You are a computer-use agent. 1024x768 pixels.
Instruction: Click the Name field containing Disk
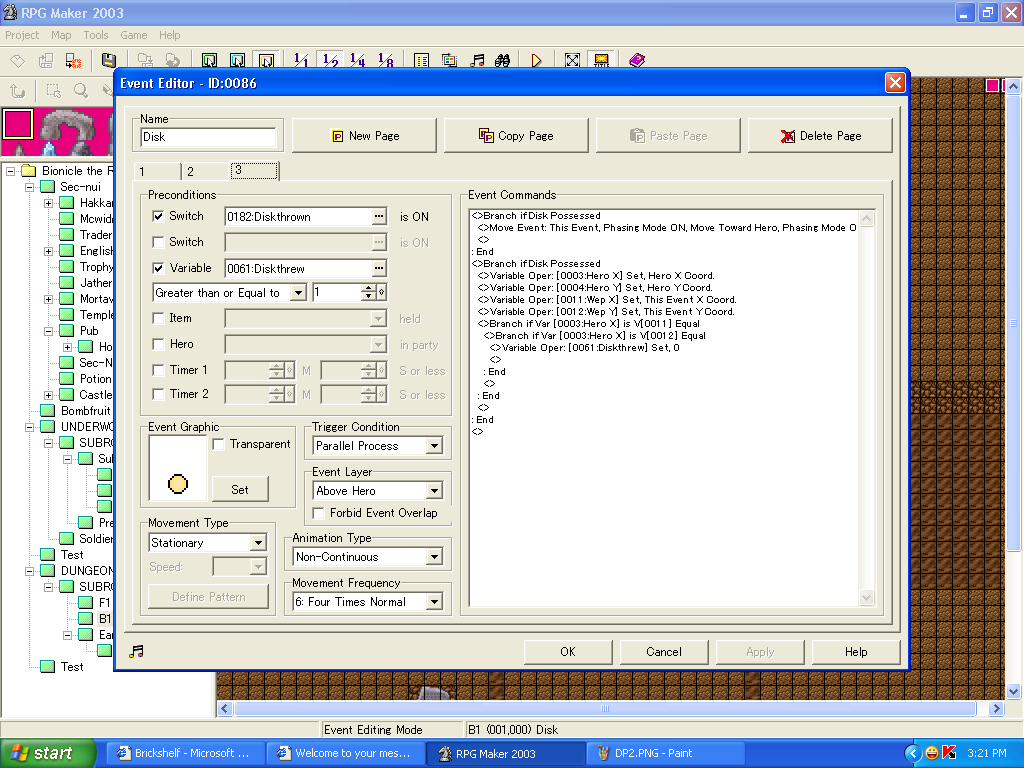click(x=208, y=137)
